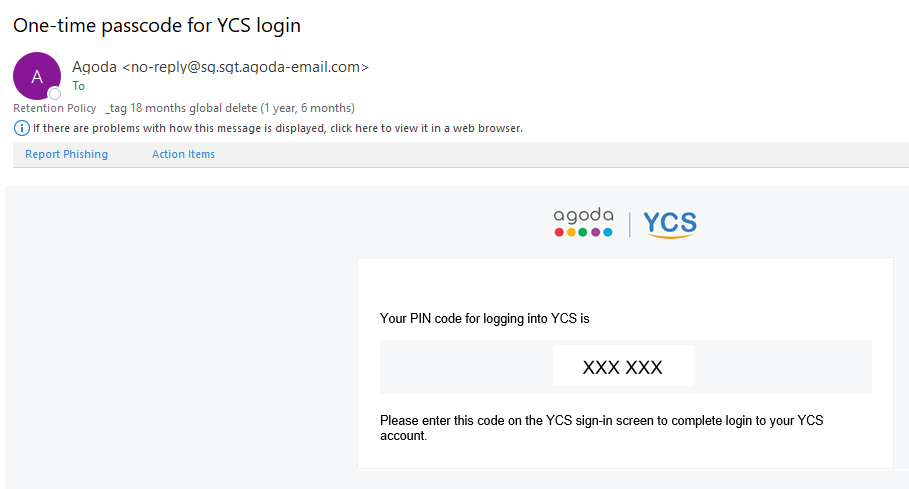
Task: Click the agoda logo in email header
Action: pyautogui.click(x=583, y=222)
